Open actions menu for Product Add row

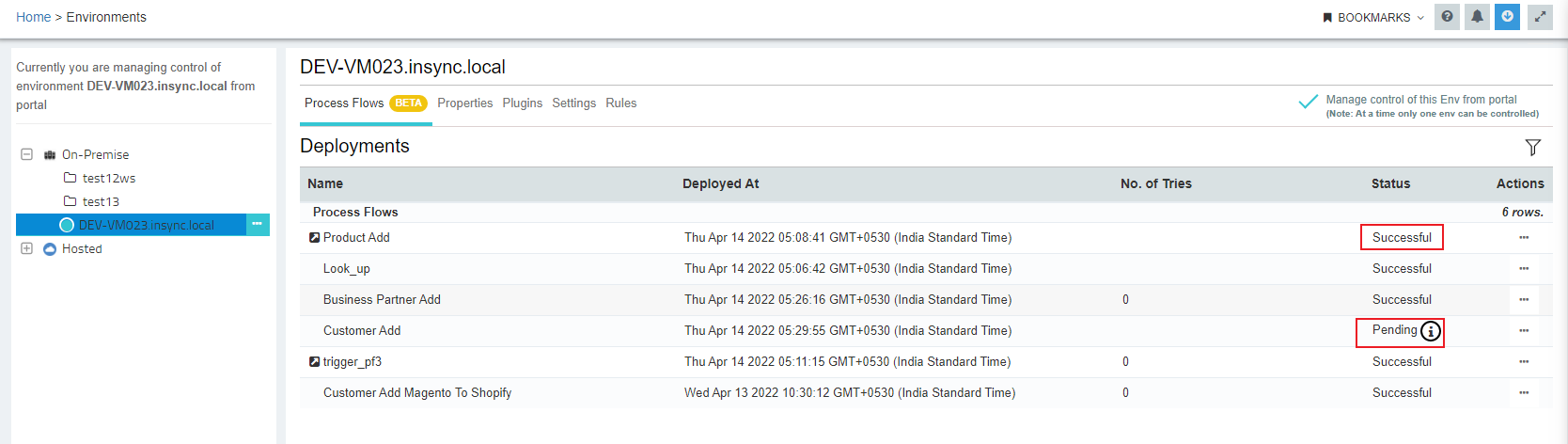(x=1523, y=238)
